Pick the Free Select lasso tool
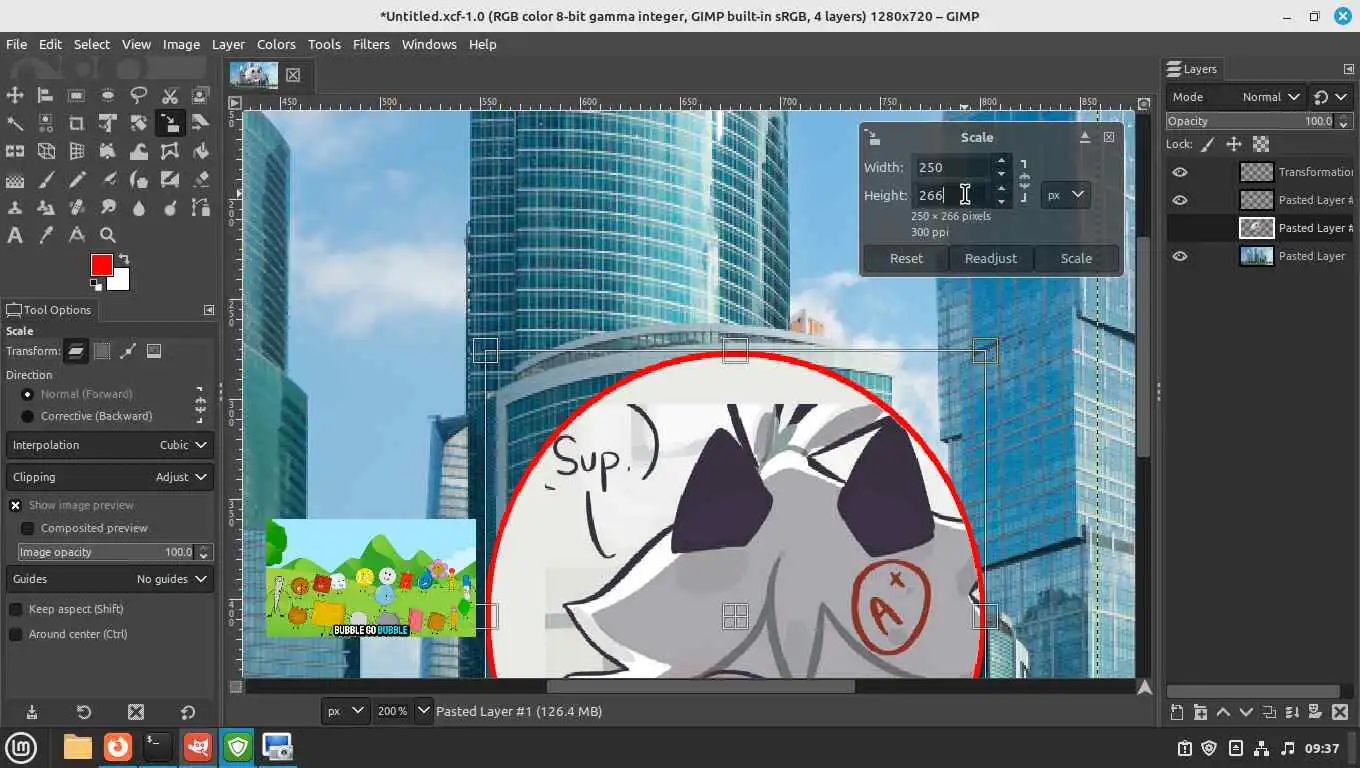The height and width of the screenshot is (768, 1360). (x=139, y=95)
